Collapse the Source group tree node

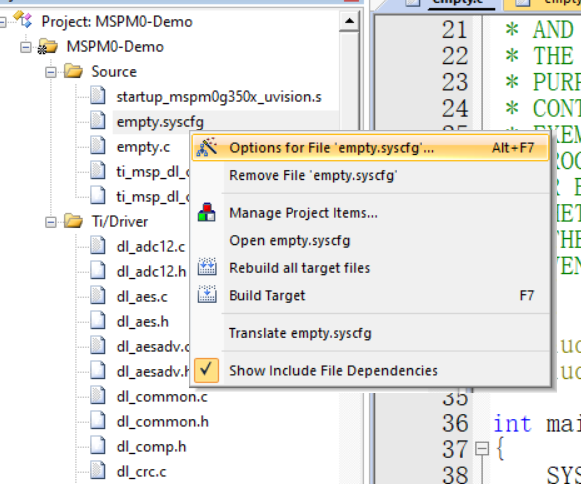(50, 72)
